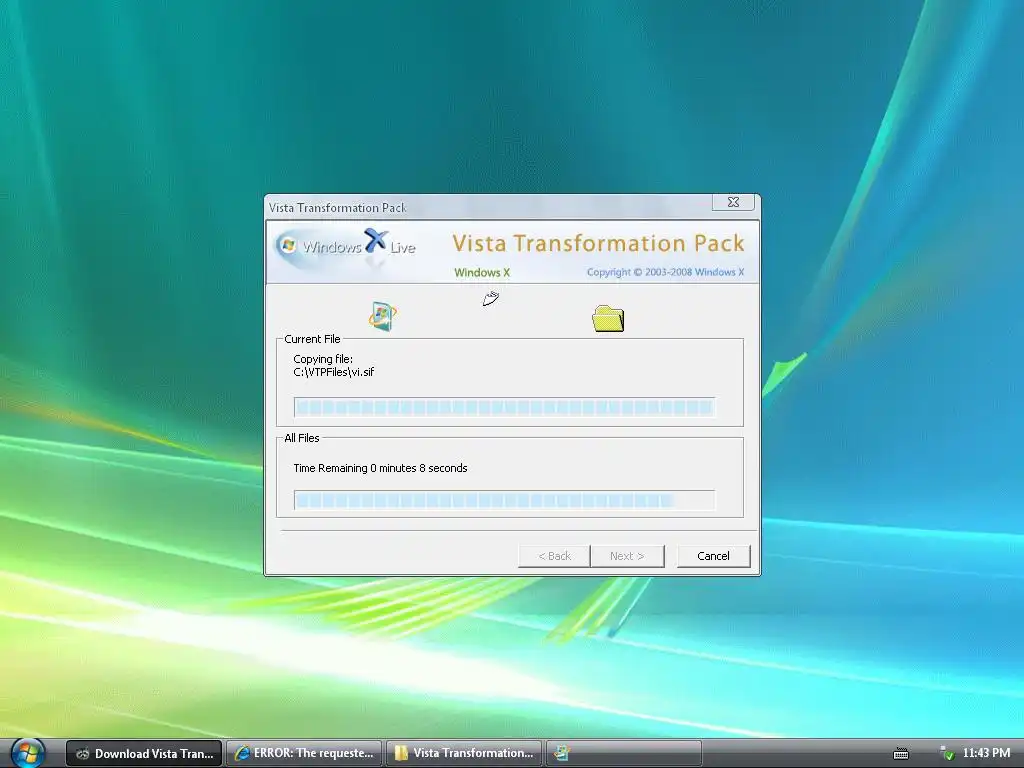Viewport: 1024px width, 768px height.
Task: Click the All Files progress bar
Action: pyautogui.click(x=504, y=500)
